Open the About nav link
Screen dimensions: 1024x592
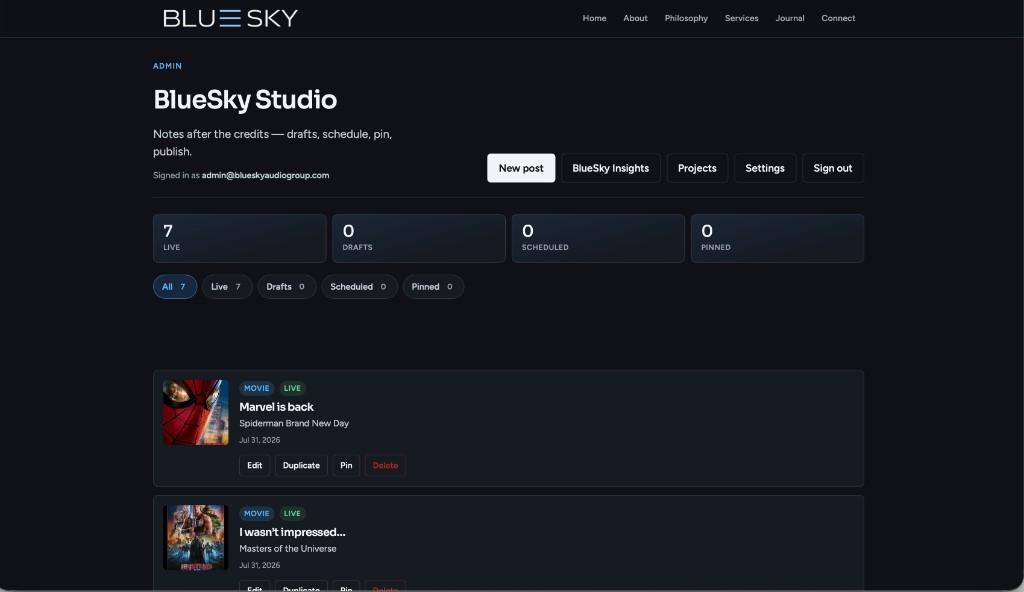[635, 18]
